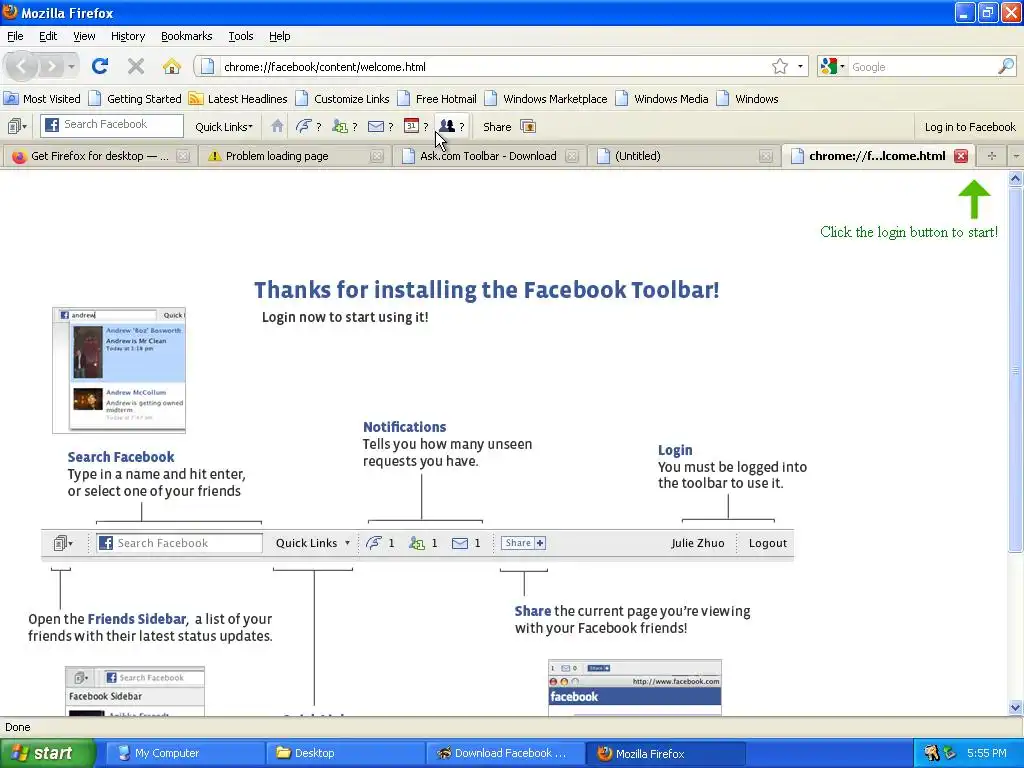Screen dimensions: 1024x768
Task: Click the Facebook page preview thumbnail
Action: point(635,687)
